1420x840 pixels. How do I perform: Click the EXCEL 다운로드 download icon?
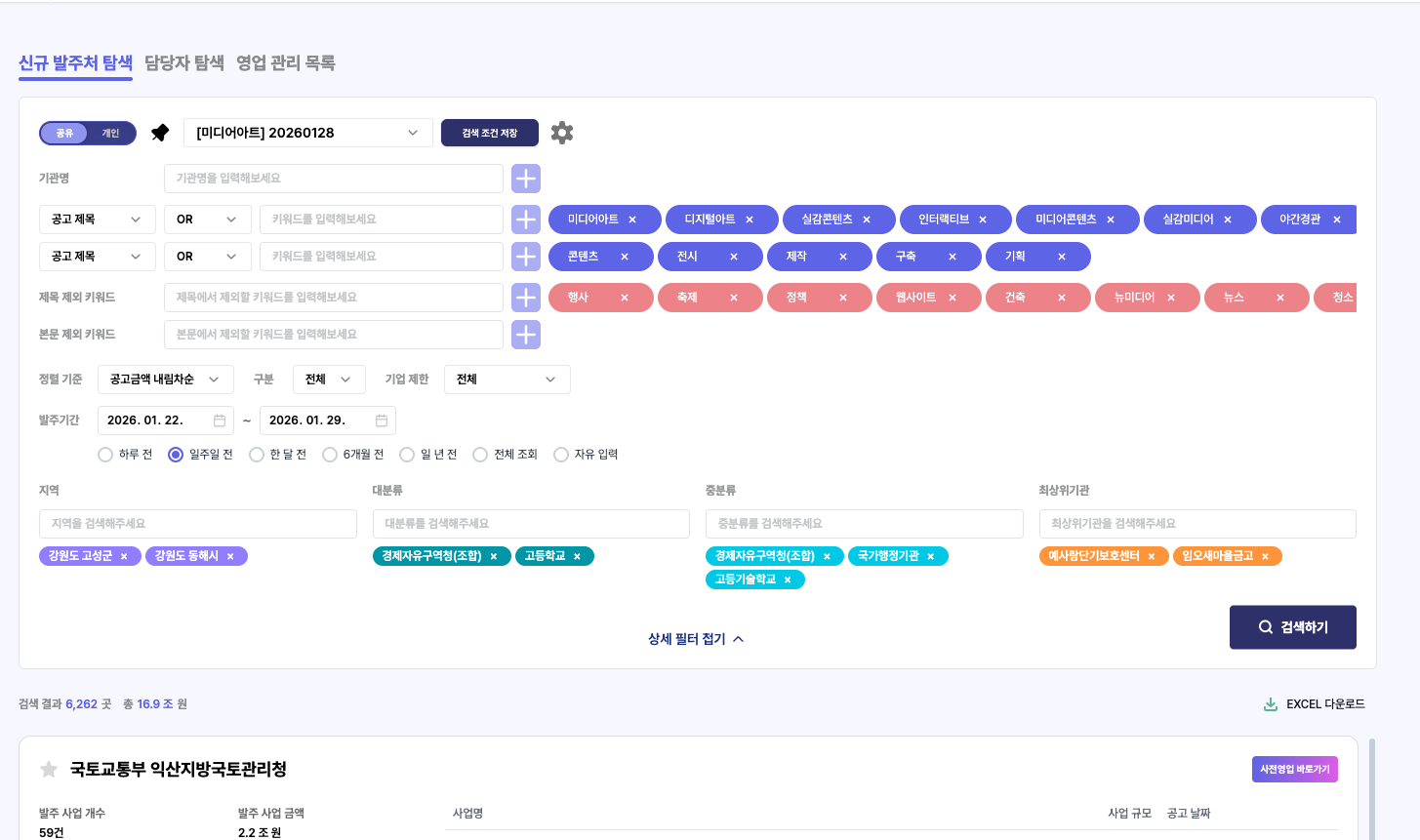coord(1271,703)
